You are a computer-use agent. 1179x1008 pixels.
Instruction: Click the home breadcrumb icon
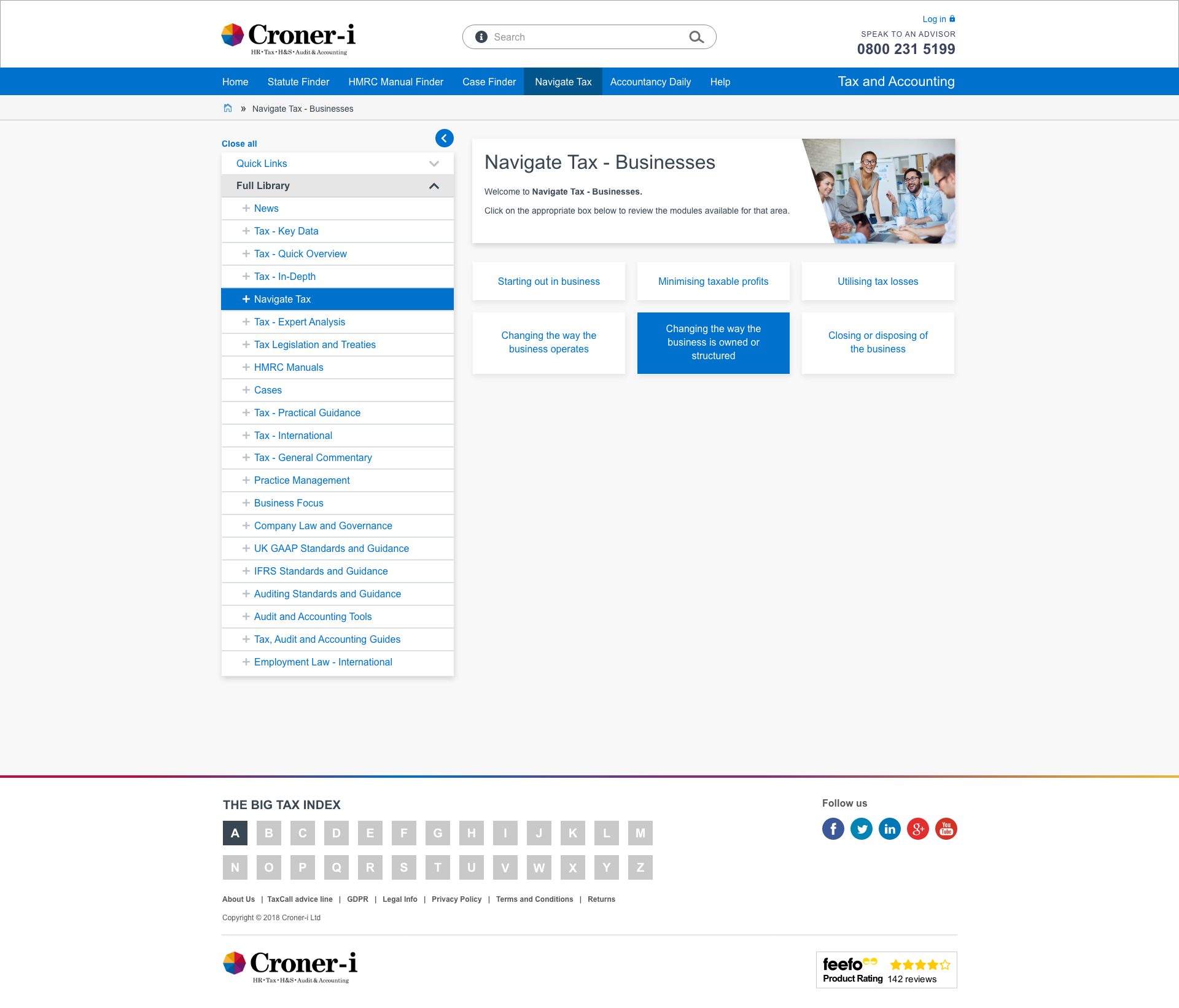(228, 109)
